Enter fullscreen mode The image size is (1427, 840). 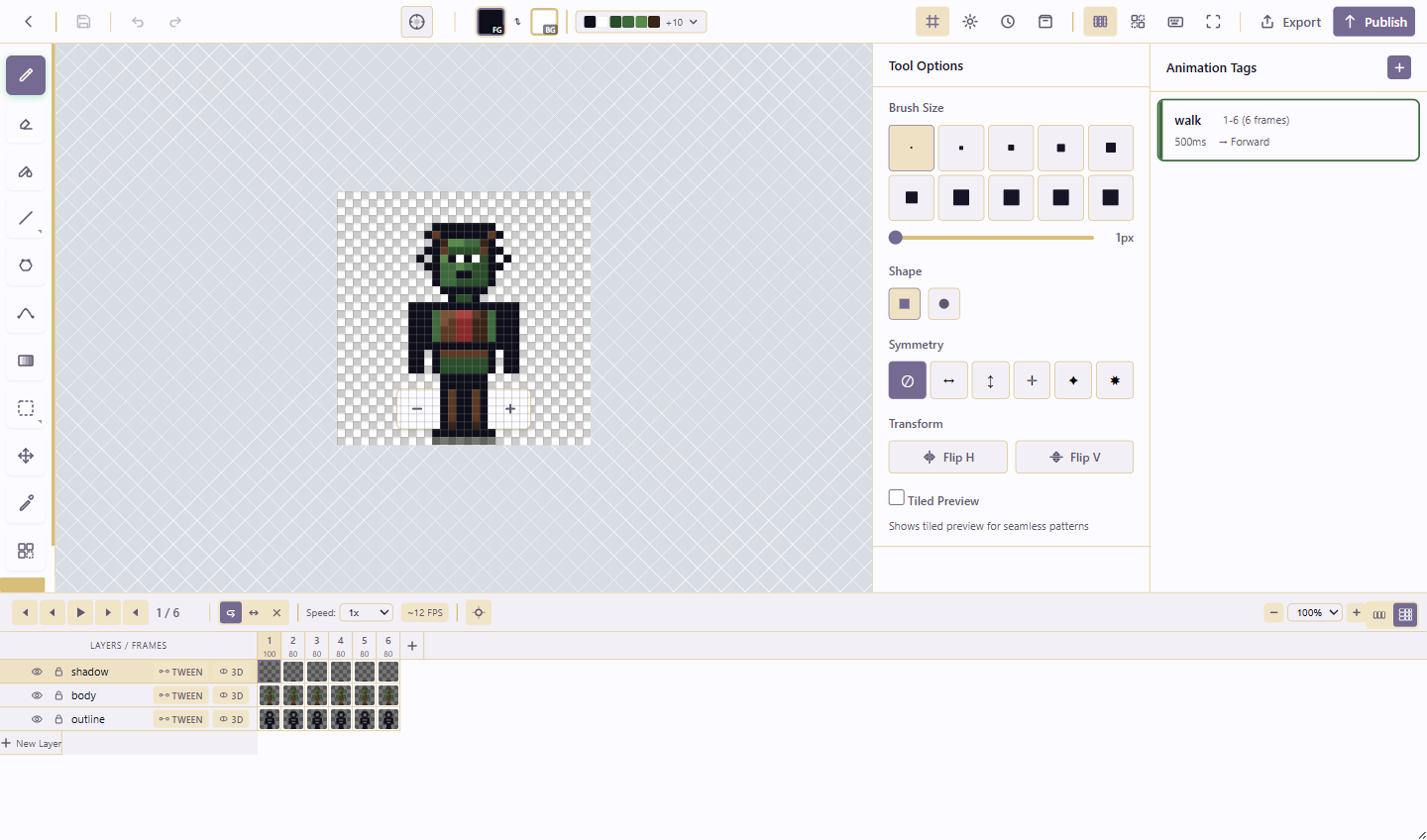[x=1213, y=22]
